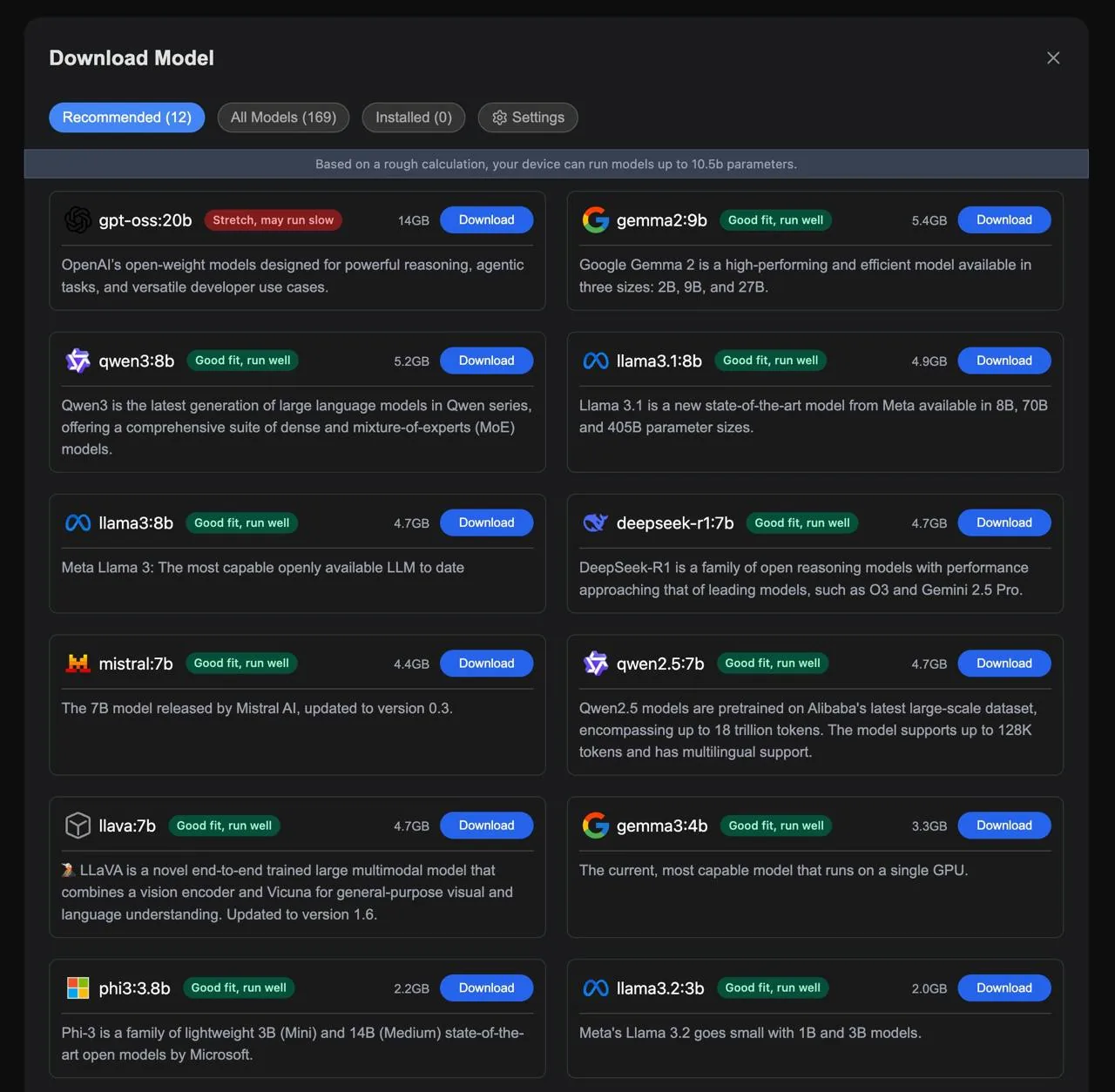Click the 'Good fit' badge on qwen3:8b
Viewport: 1115px width, 1092px height.
pos(243,361)
